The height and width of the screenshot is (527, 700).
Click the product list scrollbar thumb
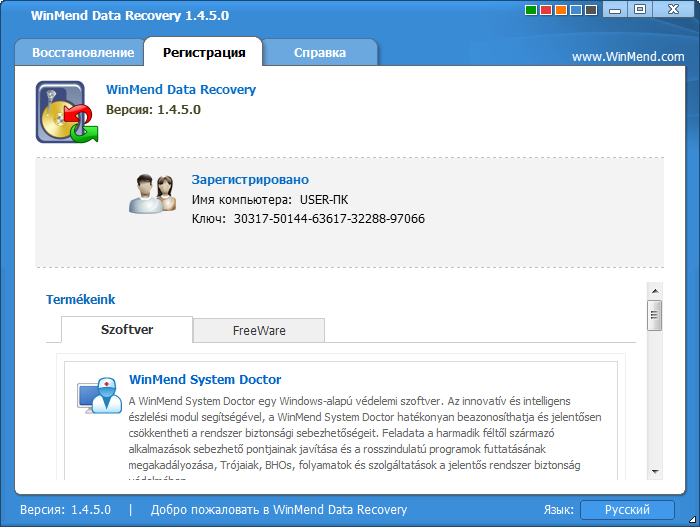654,315
